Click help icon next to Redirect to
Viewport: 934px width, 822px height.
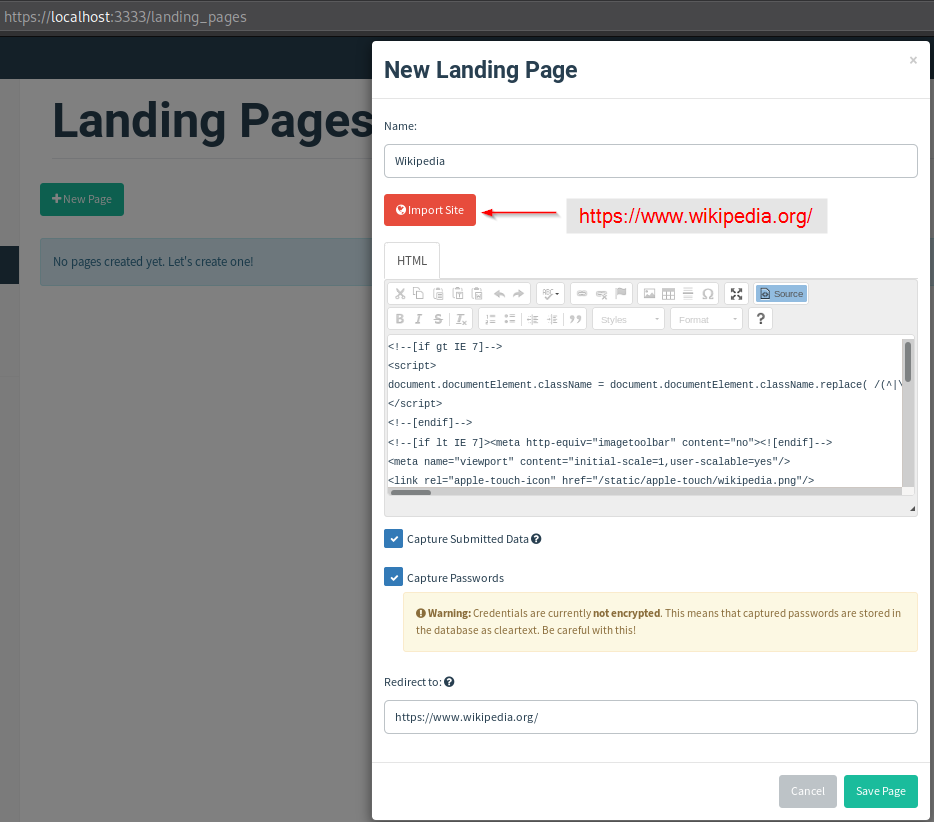click(449, 682)
